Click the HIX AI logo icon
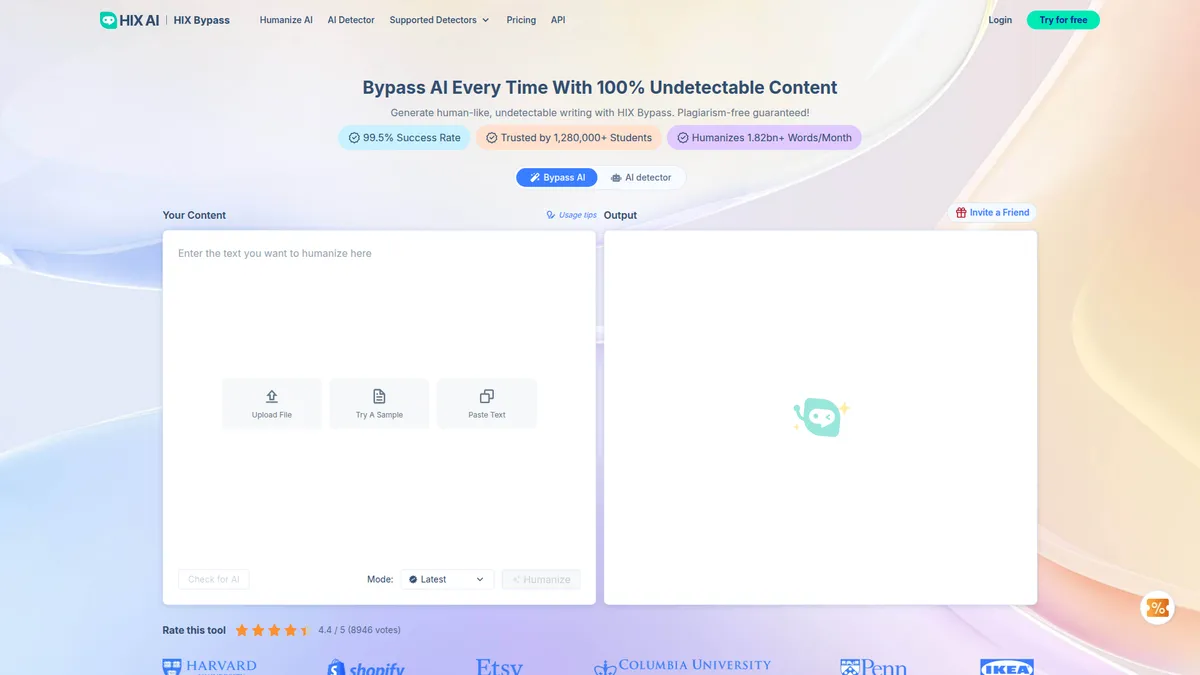Image resolution: width=1200 pixels, height=675 pixels. click(x=109, y=20)
